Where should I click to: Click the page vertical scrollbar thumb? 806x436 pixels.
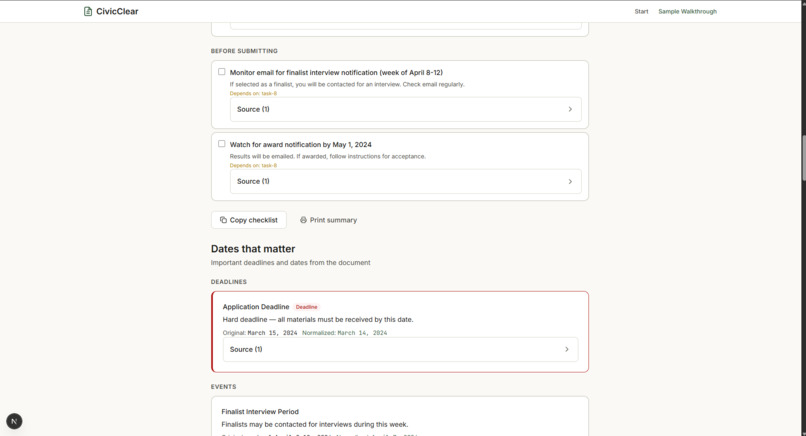803,157
